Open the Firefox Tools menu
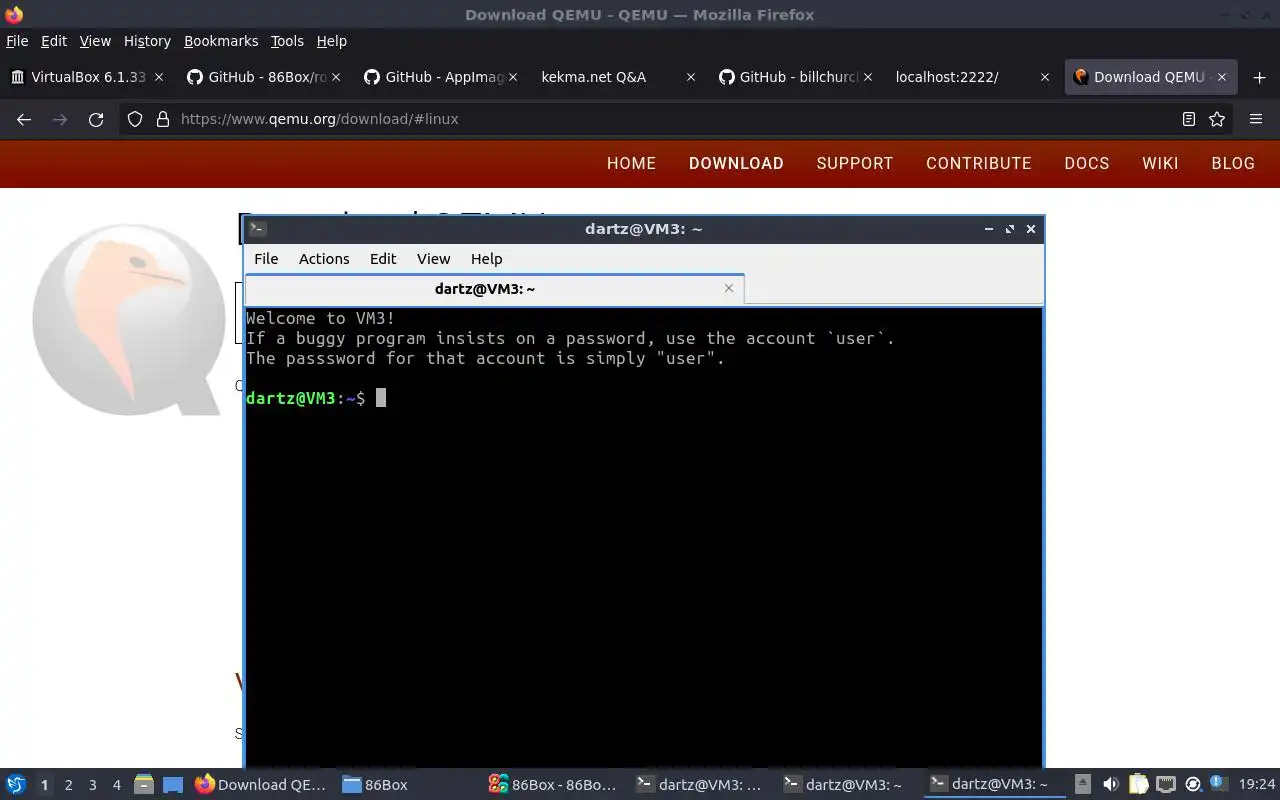The width and height of the screenshot is (1280, 800). (287, 41)
